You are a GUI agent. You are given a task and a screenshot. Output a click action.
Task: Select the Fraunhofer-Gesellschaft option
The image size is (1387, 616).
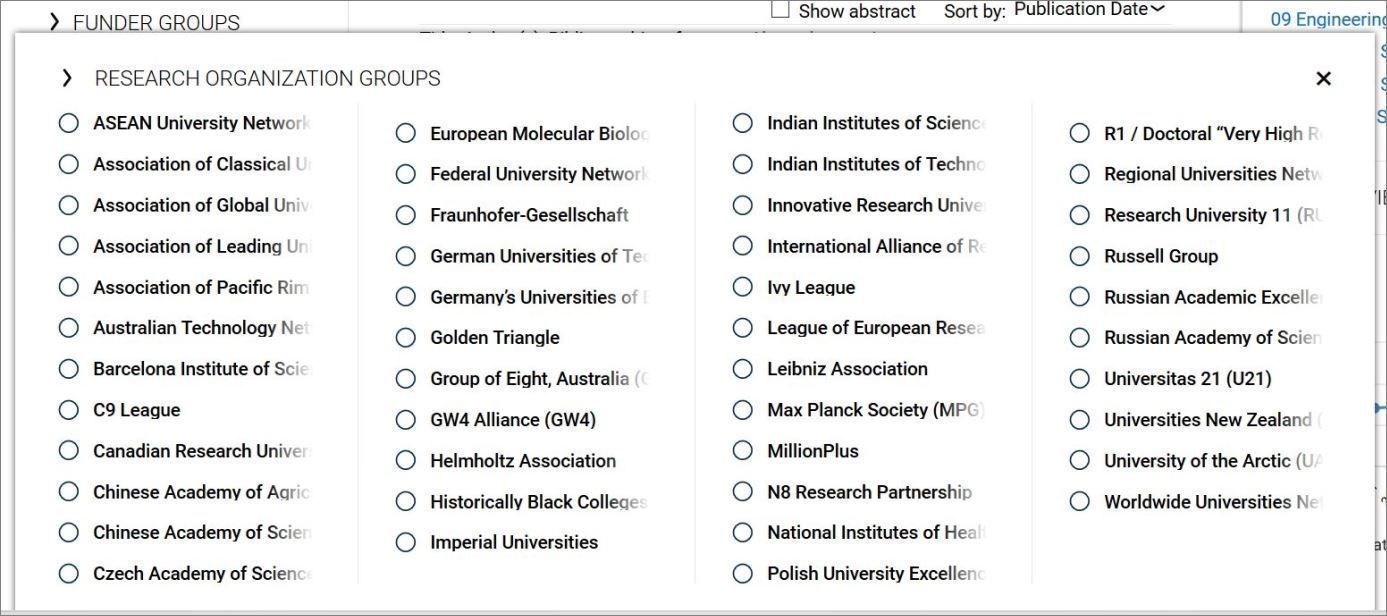(405, 215)
